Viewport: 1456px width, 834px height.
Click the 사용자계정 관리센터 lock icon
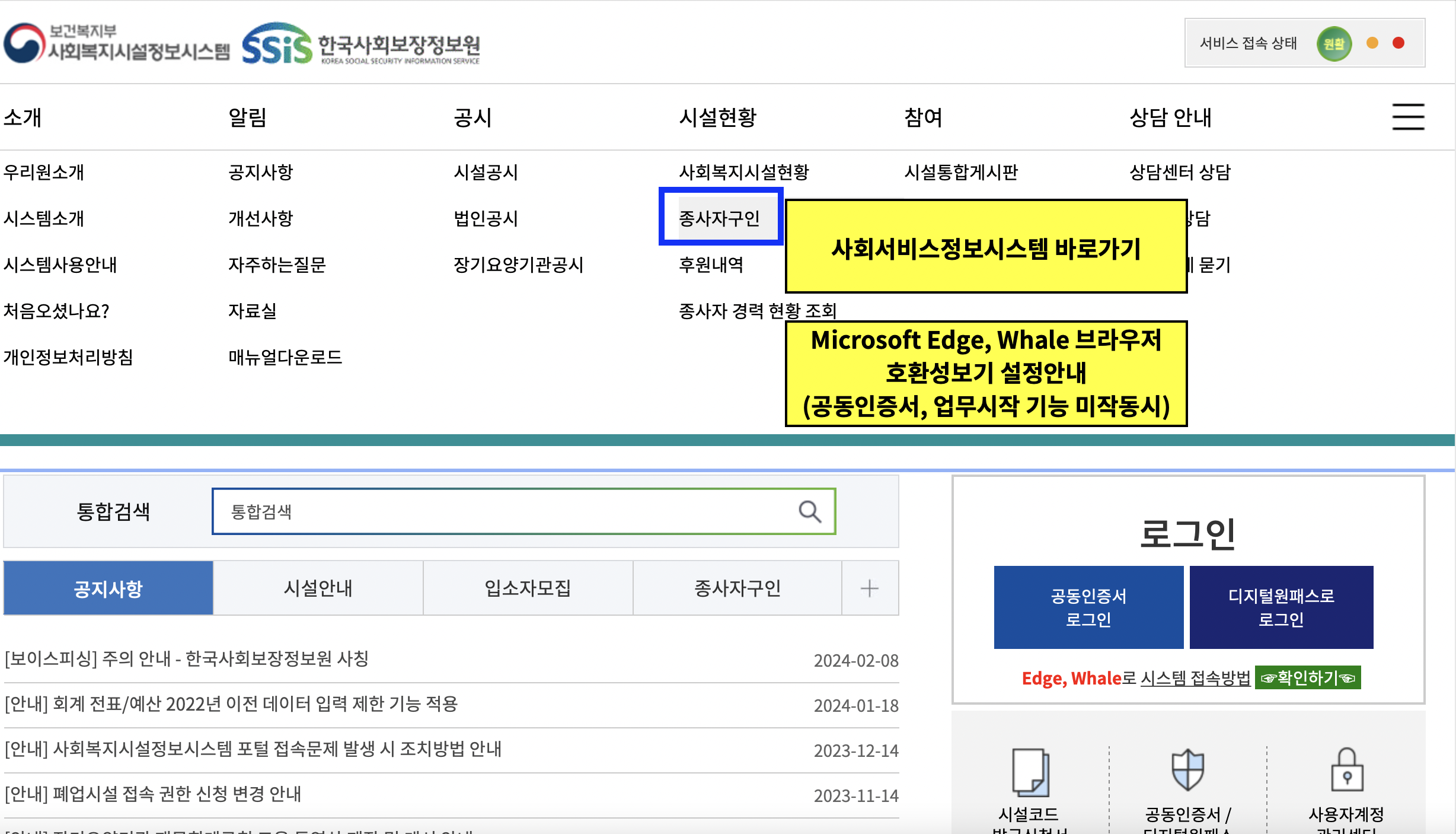click(1350, 771)
